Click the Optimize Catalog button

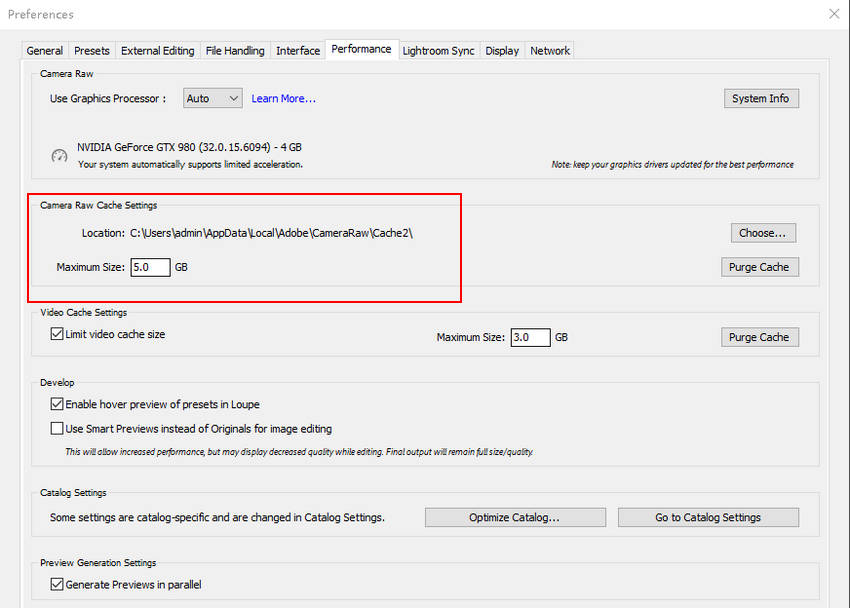[515, 518]
